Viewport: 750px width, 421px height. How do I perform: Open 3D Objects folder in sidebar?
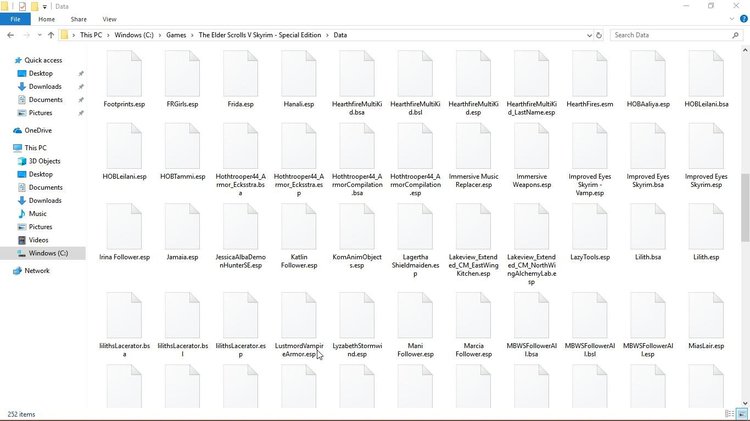point(44,161)
